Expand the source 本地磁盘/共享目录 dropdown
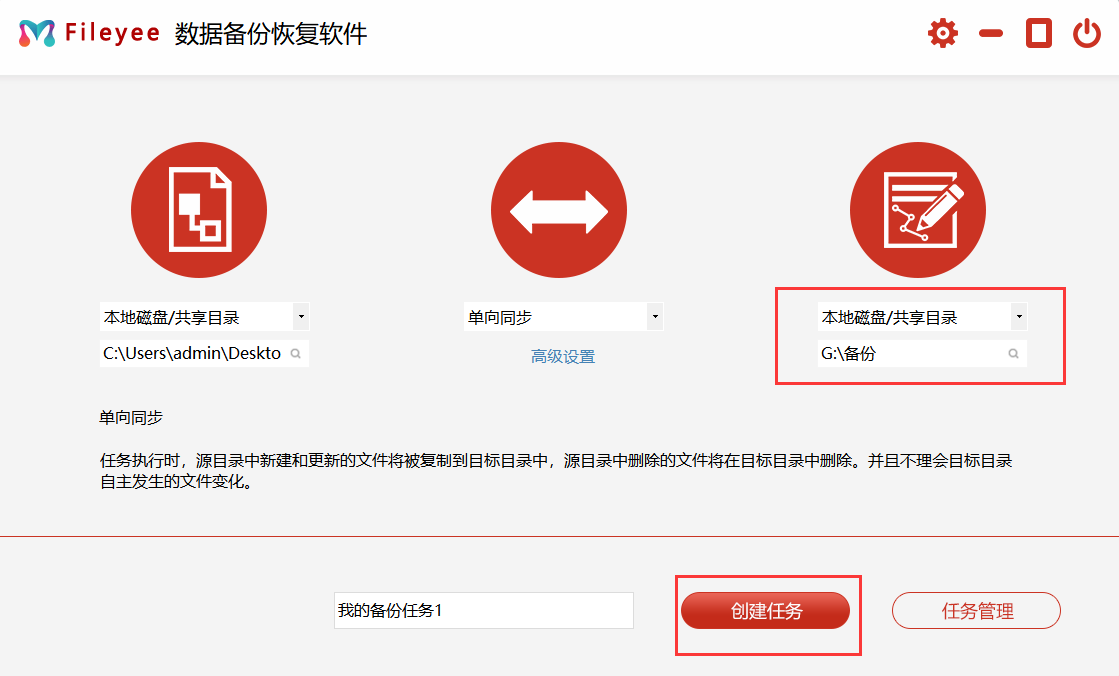The image size is (1119, 676). 301,318
